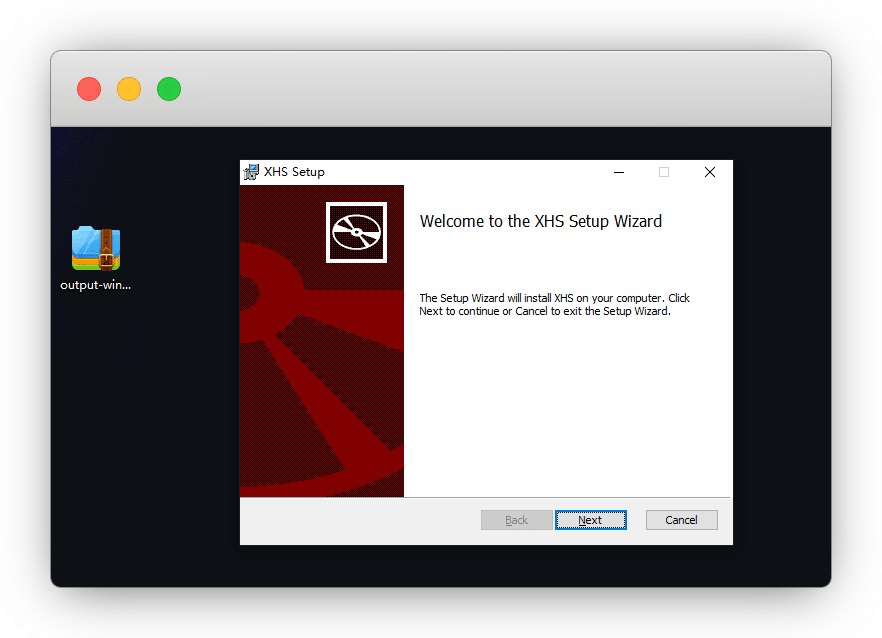The width and height of the screenshot is (882, 638).
Task: Cancel the XHS Setup Wizard
Action: pyautogui.click(x=681, y=520)
